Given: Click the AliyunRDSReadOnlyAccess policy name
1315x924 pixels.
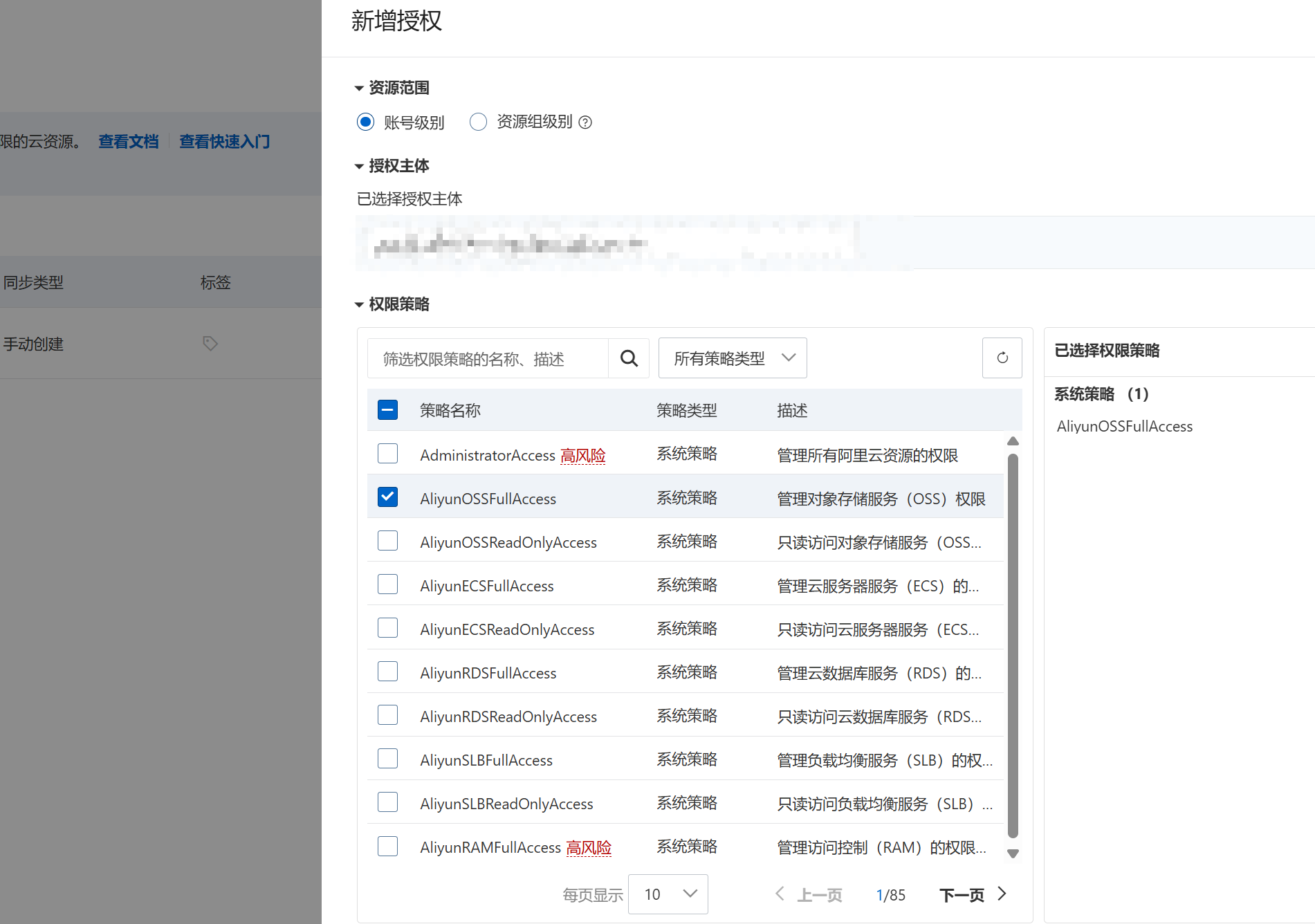Looking at the screenshot, I should point(508,717).
